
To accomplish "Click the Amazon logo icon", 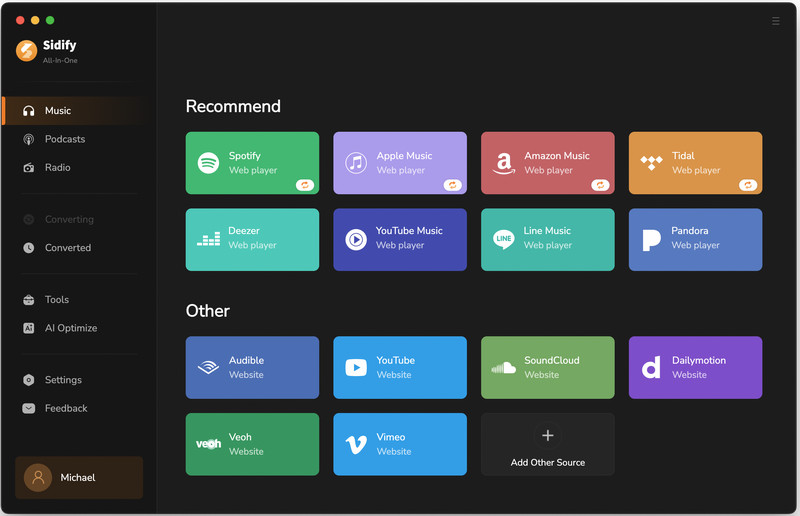I will pos(504,163).
